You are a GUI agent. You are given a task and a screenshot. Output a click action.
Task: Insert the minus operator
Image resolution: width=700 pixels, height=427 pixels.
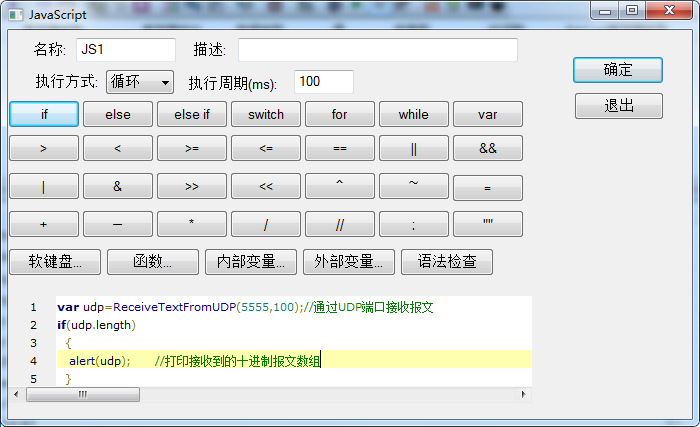[118, 224]
